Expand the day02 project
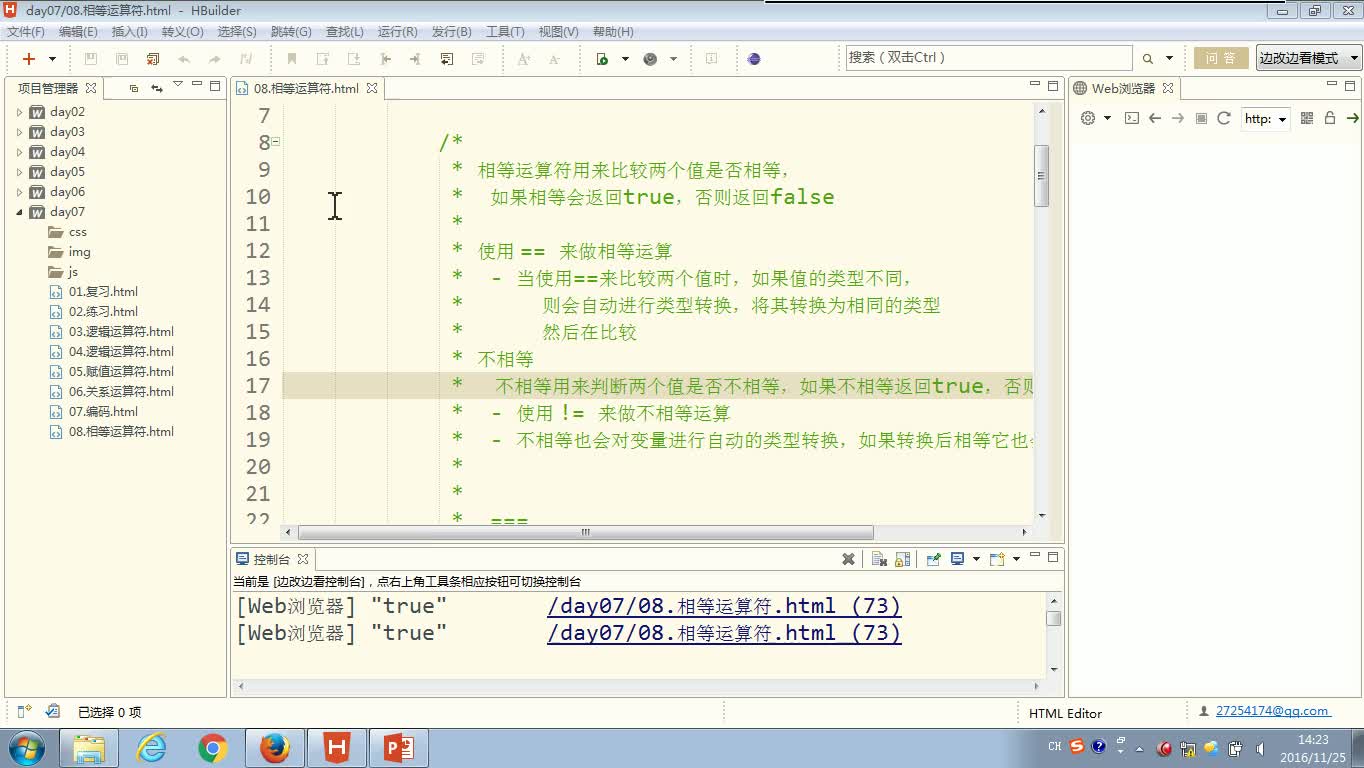The height and width of the screenshot is (768, 1364). pyautogui.click(x=19, y=112)
